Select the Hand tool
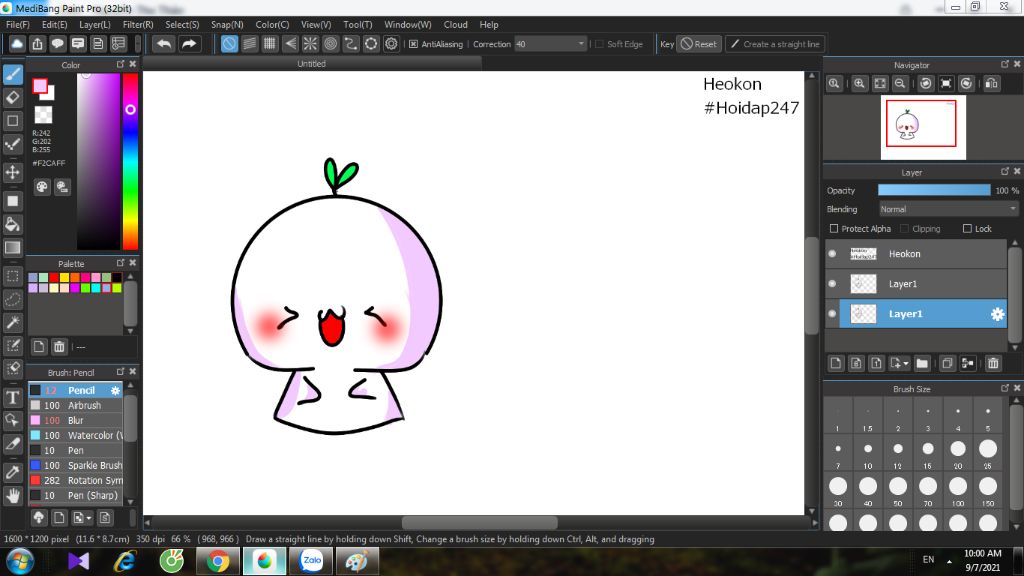The height and width of the screenshot is (576, 1024). 13,496
